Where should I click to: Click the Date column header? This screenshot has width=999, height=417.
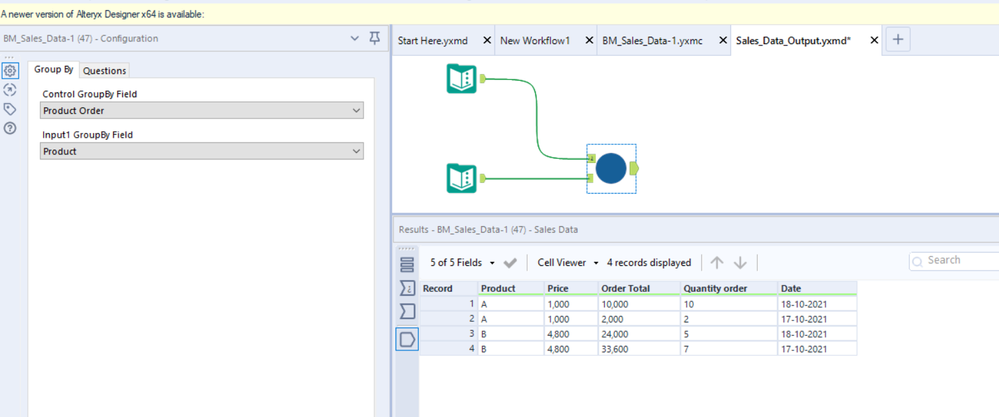pyautogui.click(x=817, y=288)
